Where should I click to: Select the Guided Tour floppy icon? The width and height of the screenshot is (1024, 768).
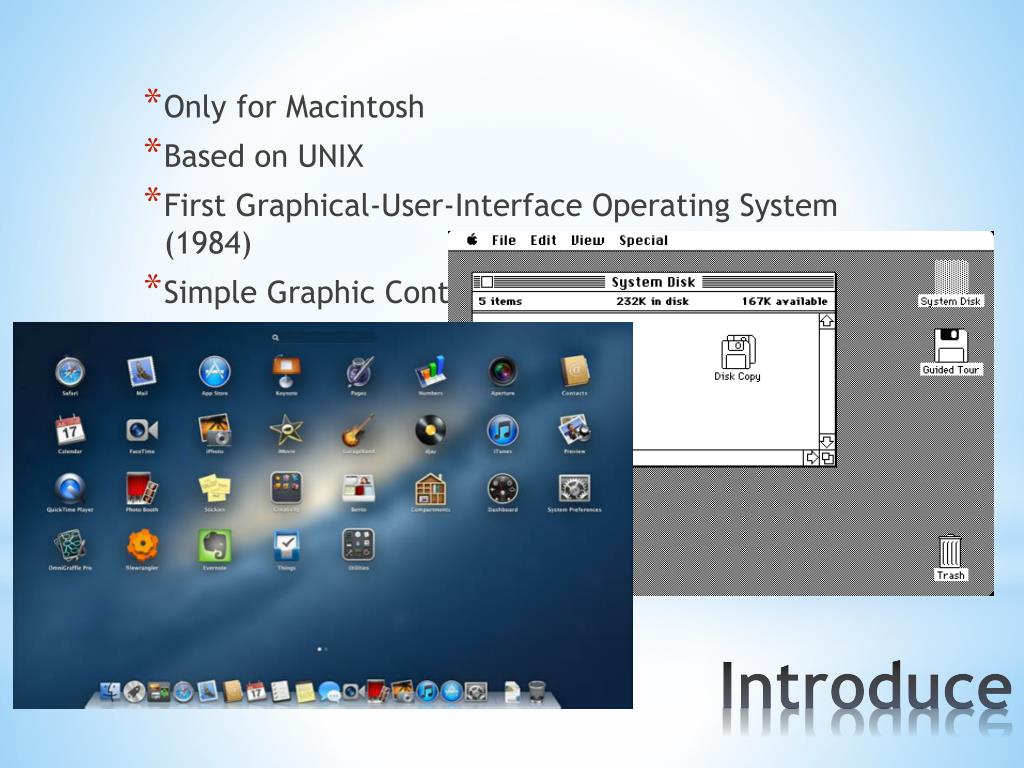(951, 352)
